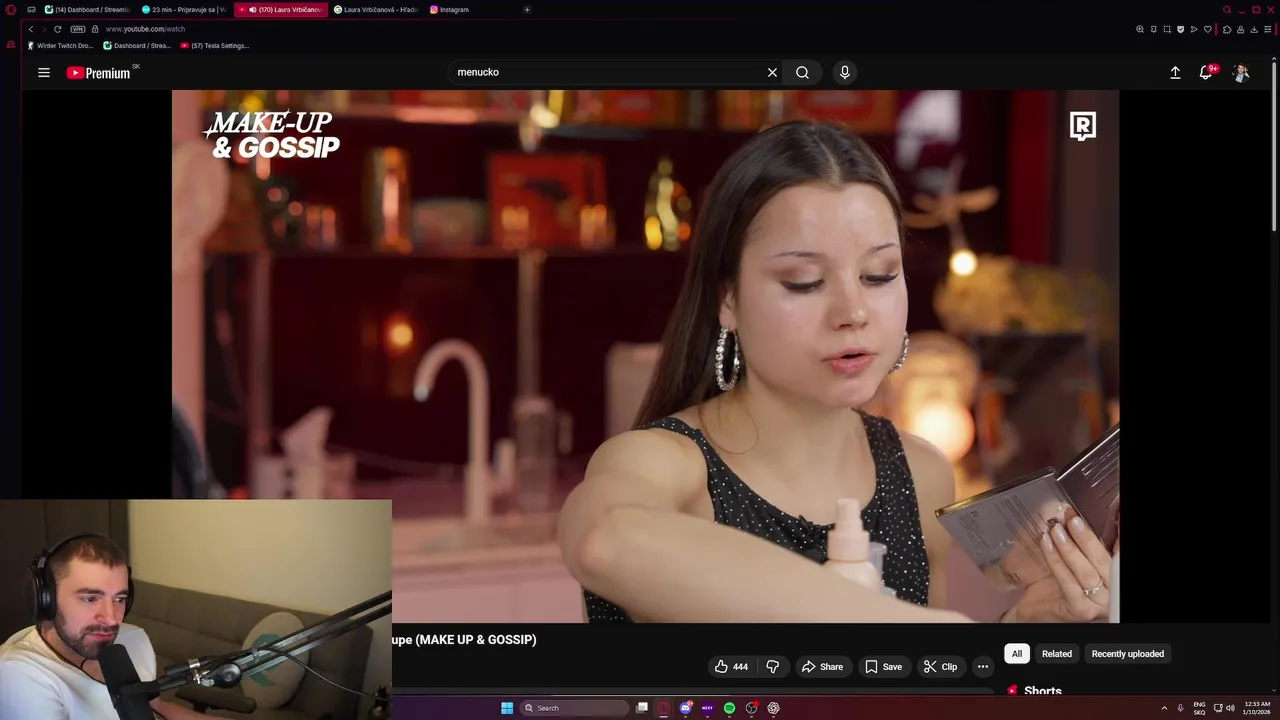Save the video to a playlist
The image size is (1280, 720).
point(883,667)
